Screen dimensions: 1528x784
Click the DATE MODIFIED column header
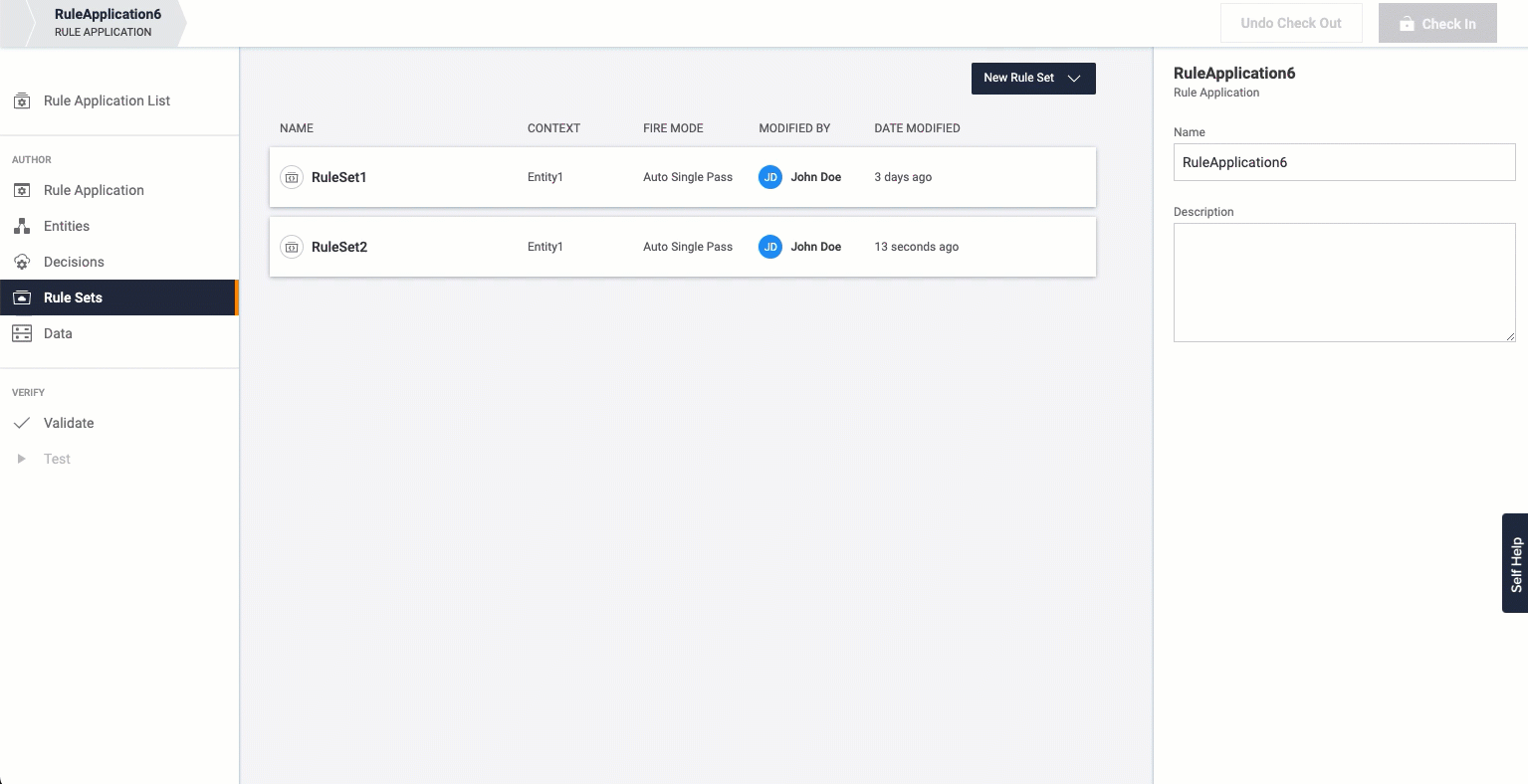(917, 128)
